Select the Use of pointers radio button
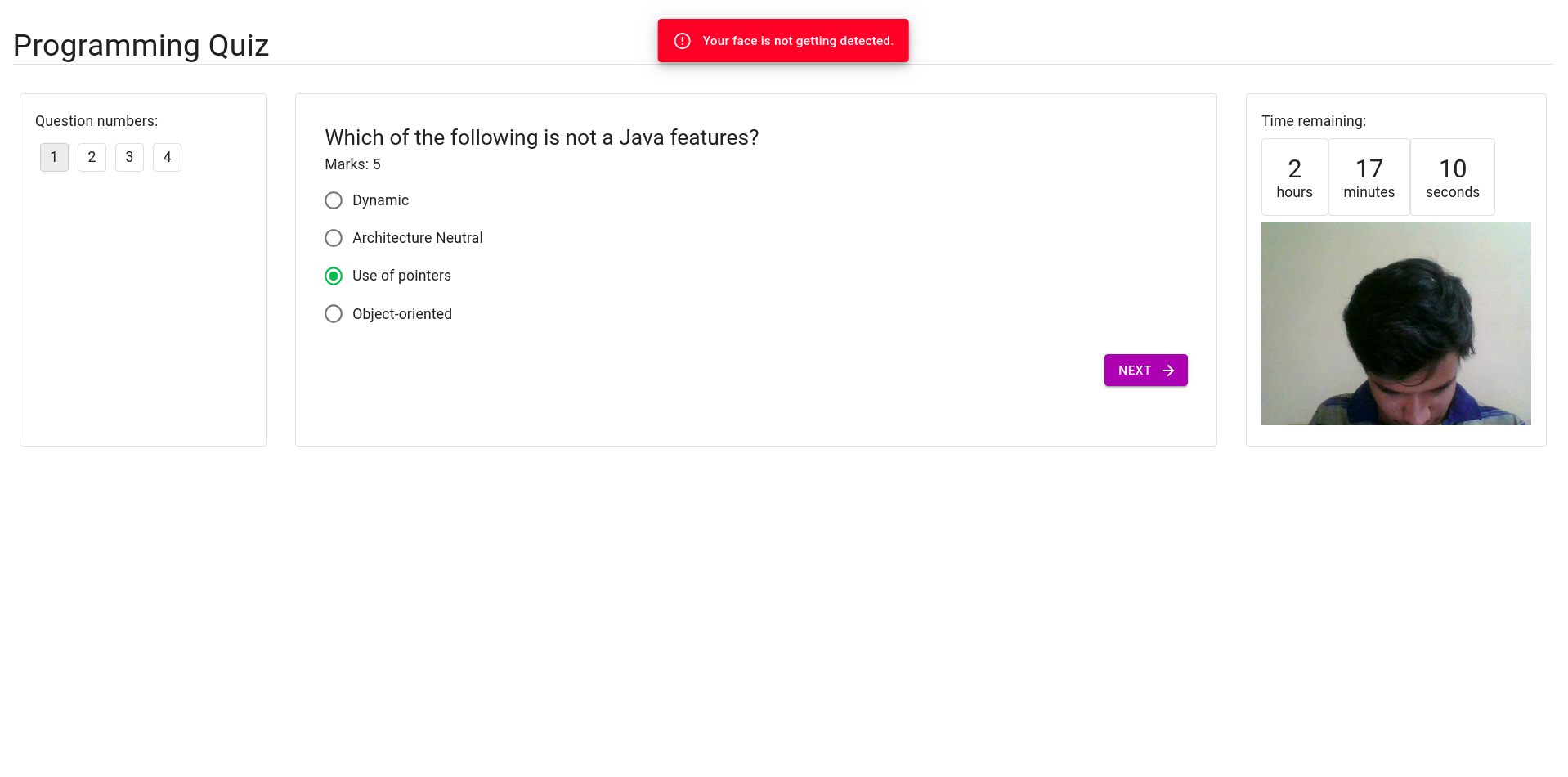Viewport: 1568px width, 777px height. pos(334,276)
